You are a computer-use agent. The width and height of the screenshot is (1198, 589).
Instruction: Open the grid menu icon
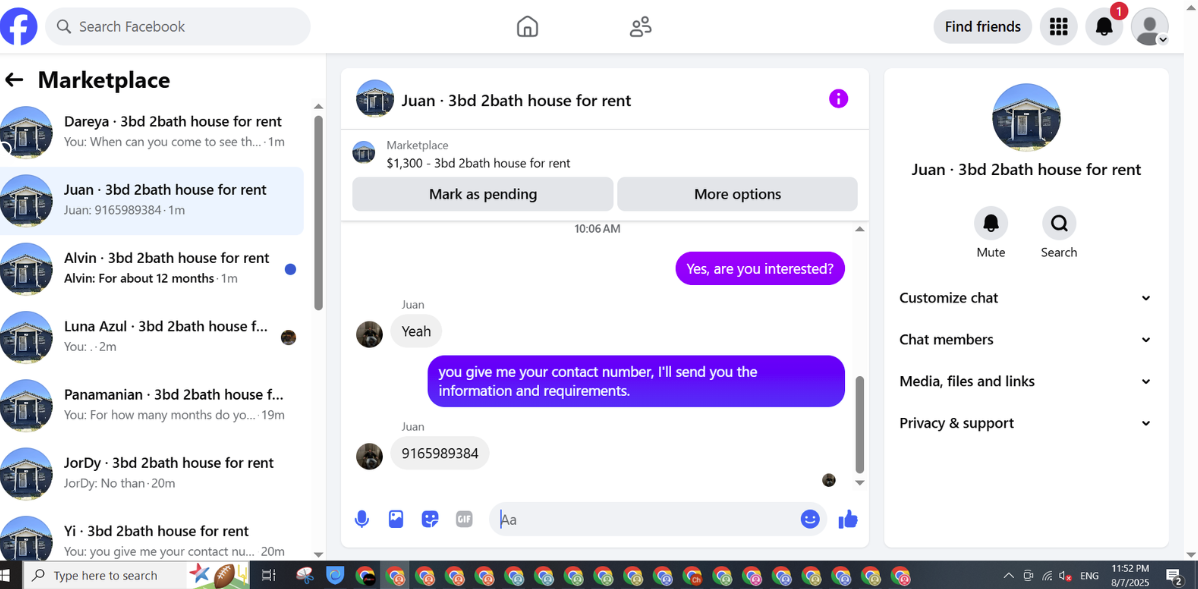tap(1058, 27)
